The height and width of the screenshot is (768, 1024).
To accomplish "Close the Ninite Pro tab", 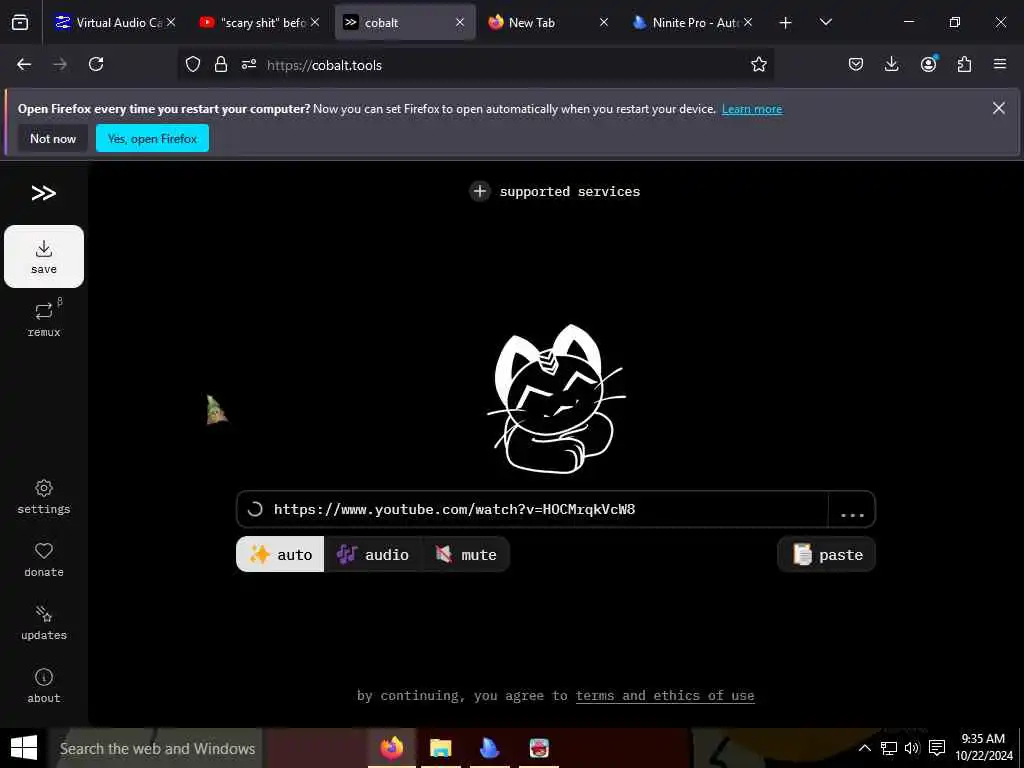I will [748, 22].
